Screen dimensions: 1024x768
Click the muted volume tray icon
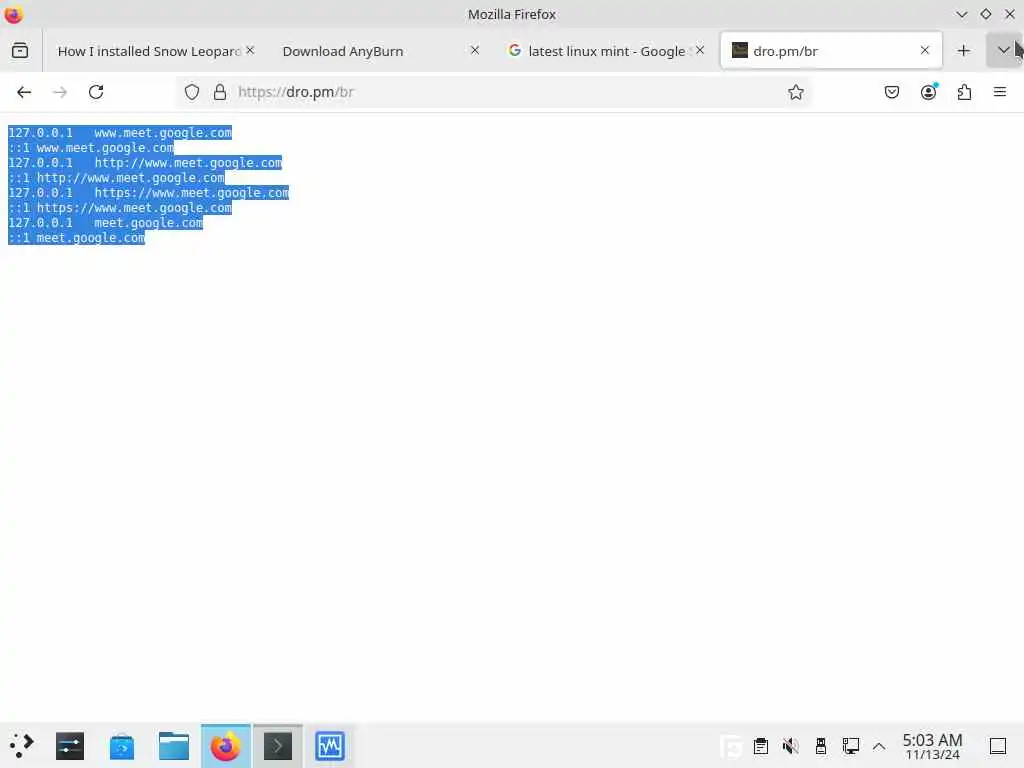(x=790, y=746)
